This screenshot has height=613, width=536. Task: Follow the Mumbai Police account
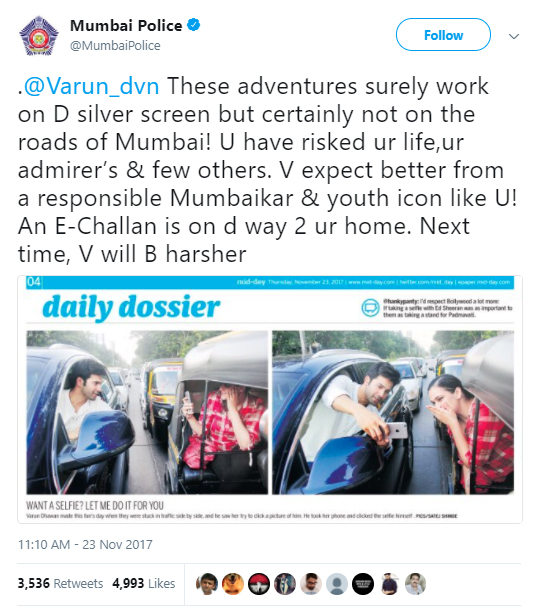pyautogui.click(x=443, y=35)
